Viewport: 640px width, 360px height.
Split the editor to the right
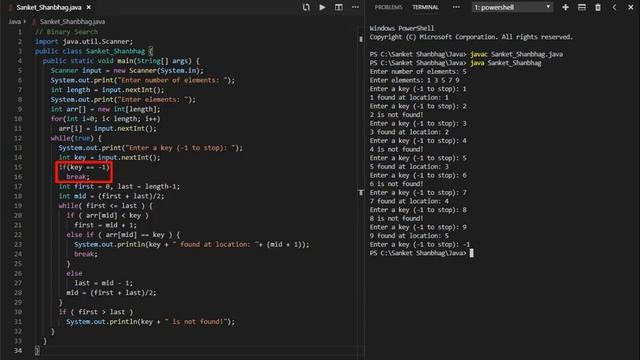pyautogui.click(x=339, y=7)
